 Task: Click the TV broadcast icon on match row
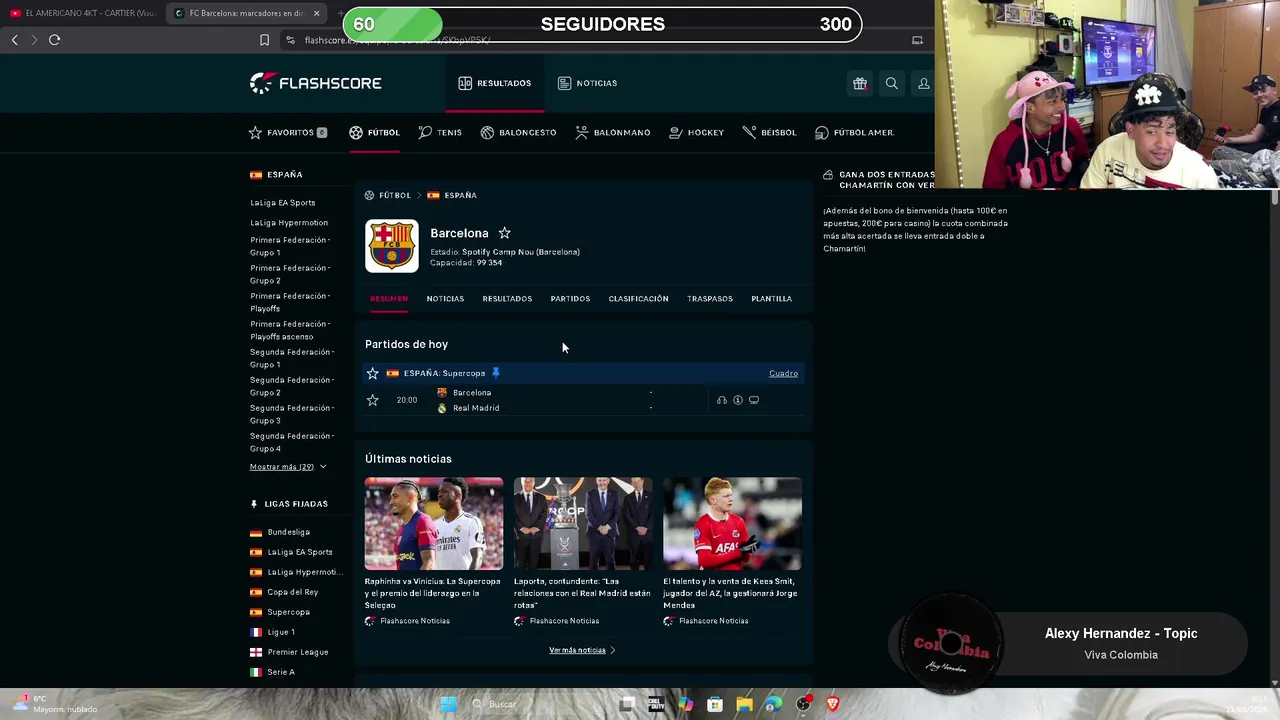[x=754, y=400]
